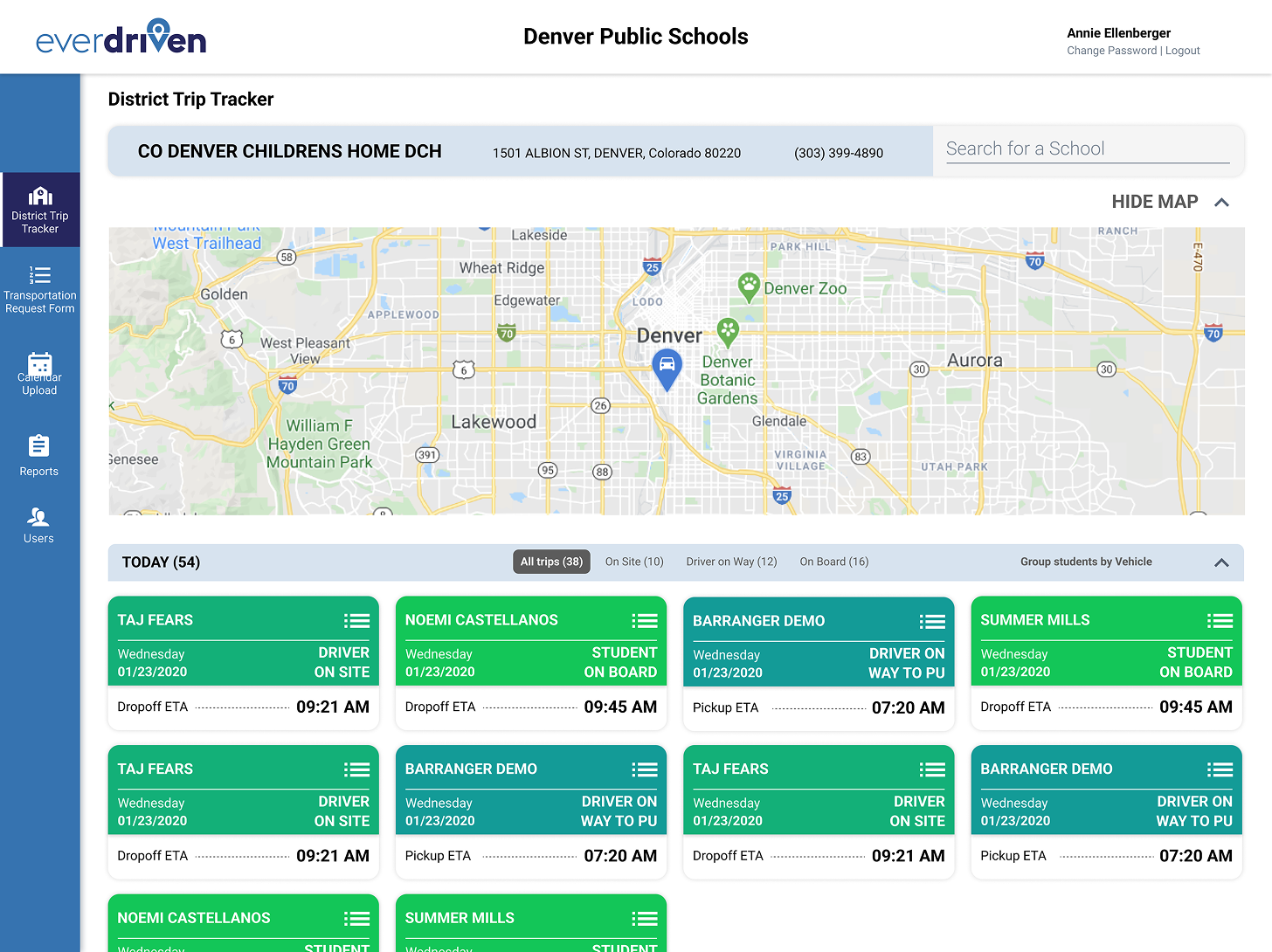
Task: Filter trips by On Site (10)
Action: [634, 562]
